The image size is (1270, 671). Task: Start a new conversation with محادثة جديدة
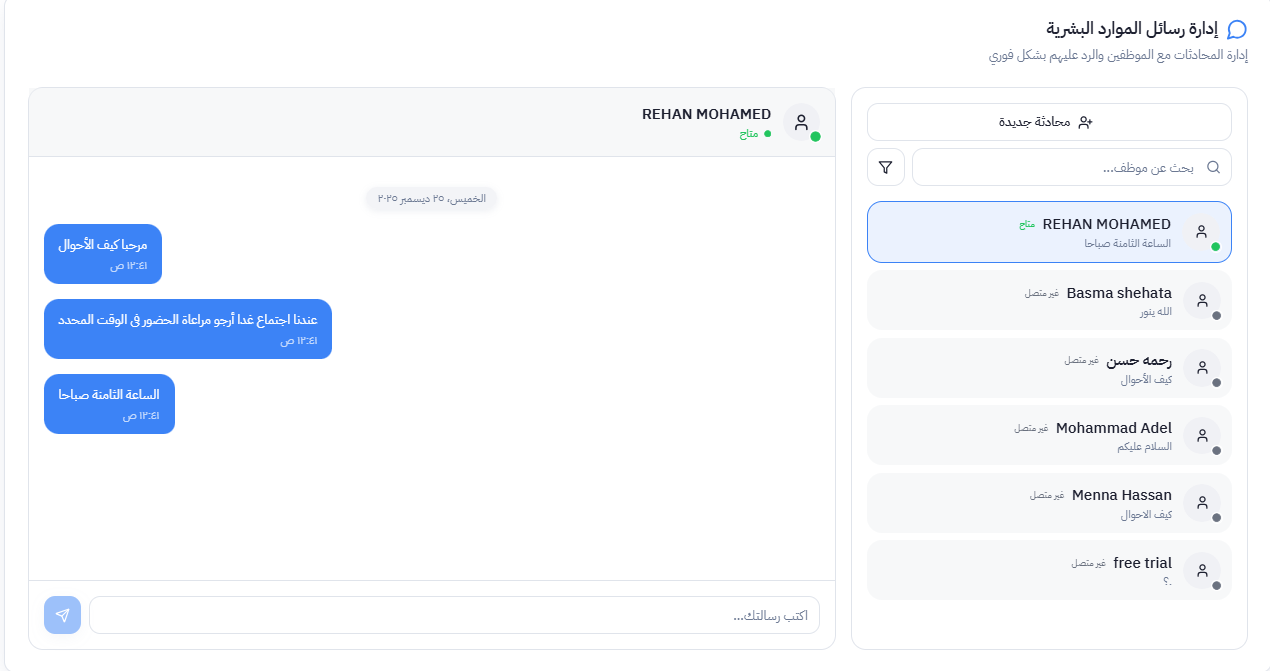pos(1049,122)
